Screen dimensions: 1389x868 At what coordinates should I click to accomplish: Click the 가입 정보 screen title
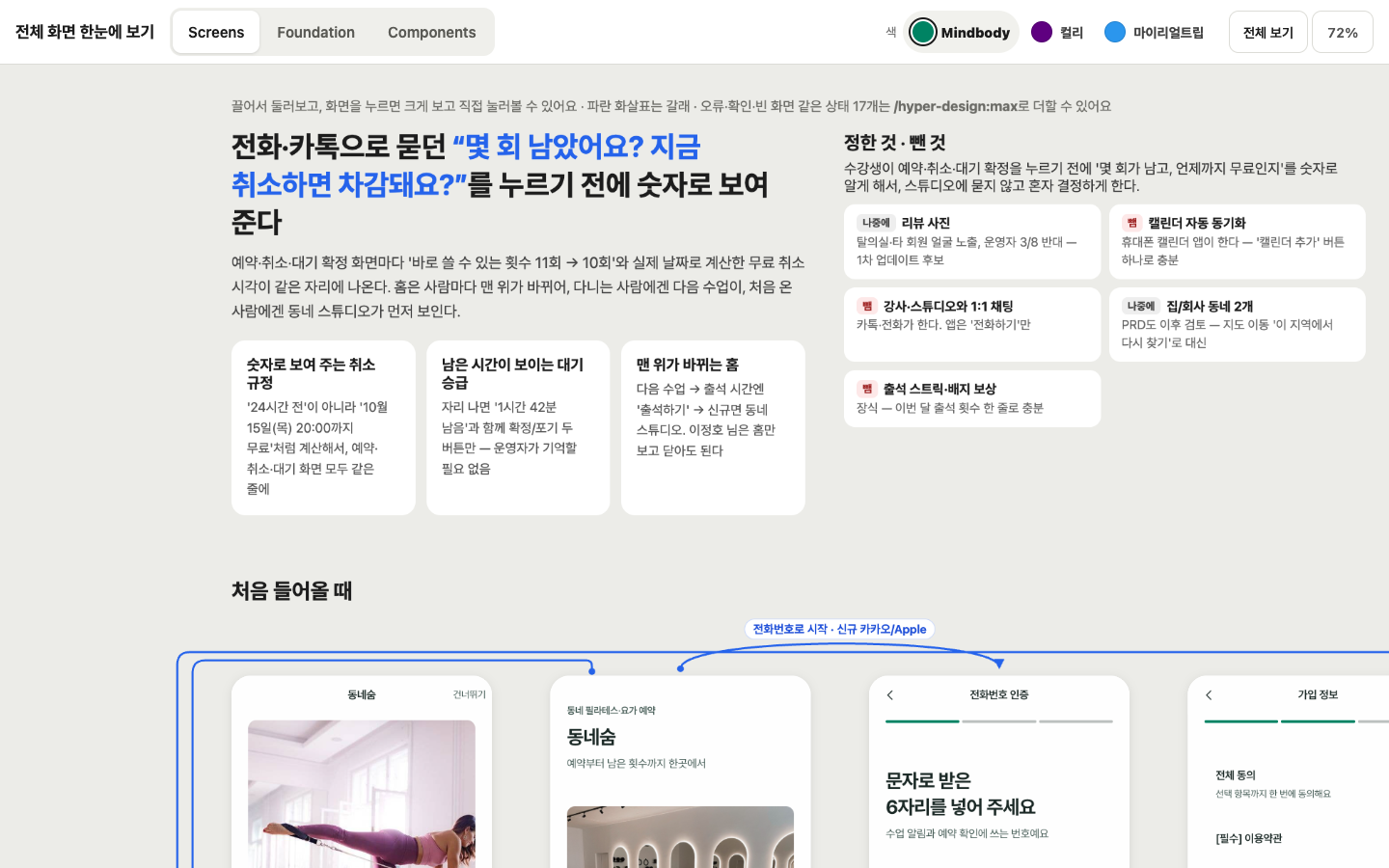[1318, 694]
